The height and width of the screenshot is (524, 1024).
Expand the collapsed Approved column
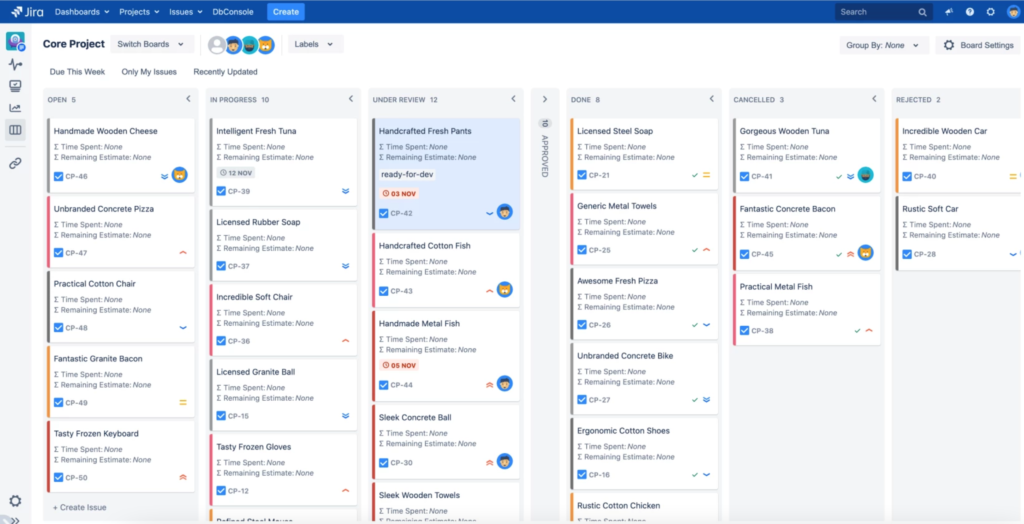545,100
